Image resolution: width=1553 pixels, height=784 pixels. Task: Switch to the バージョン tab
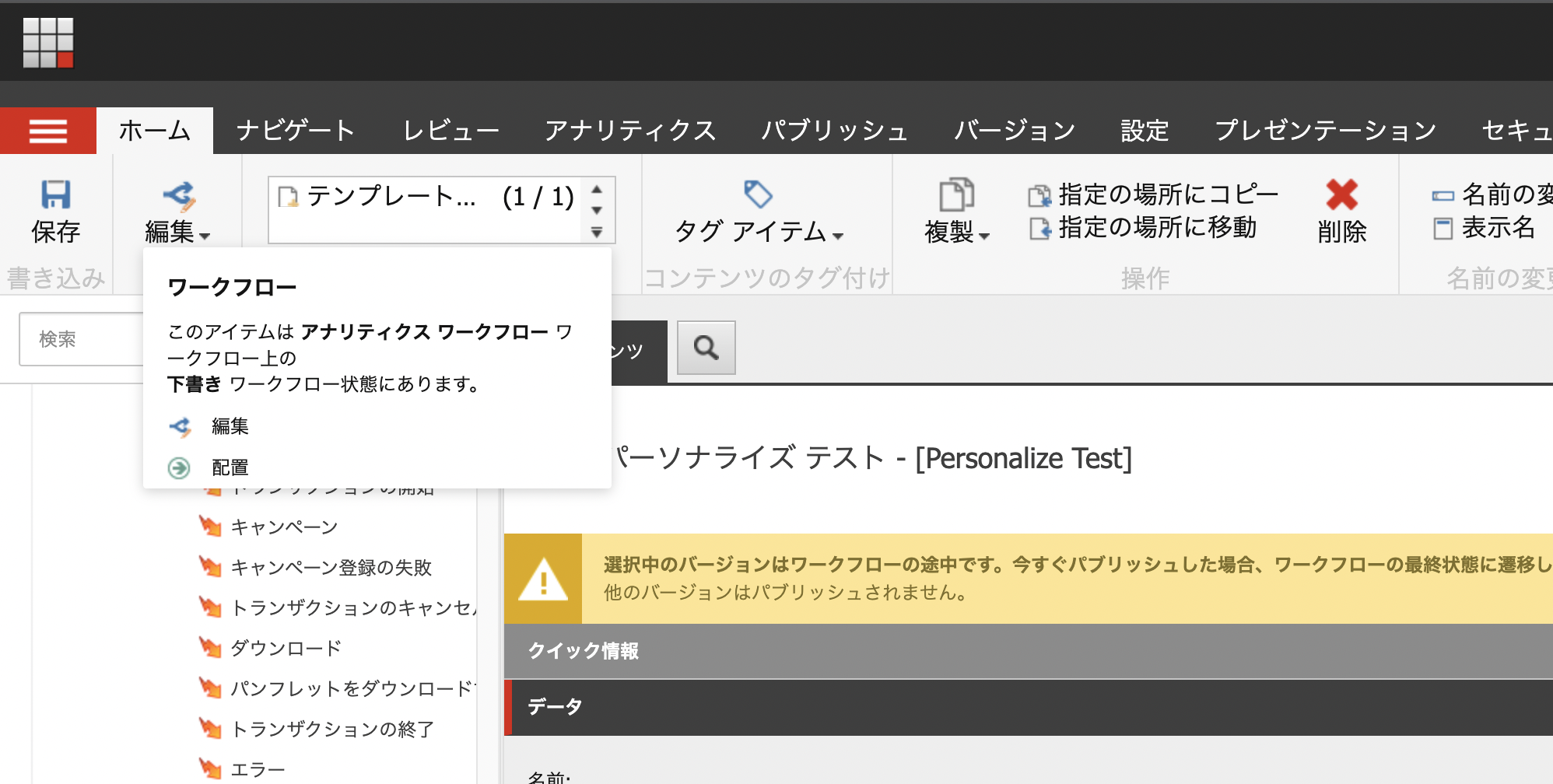[1015, 131]
